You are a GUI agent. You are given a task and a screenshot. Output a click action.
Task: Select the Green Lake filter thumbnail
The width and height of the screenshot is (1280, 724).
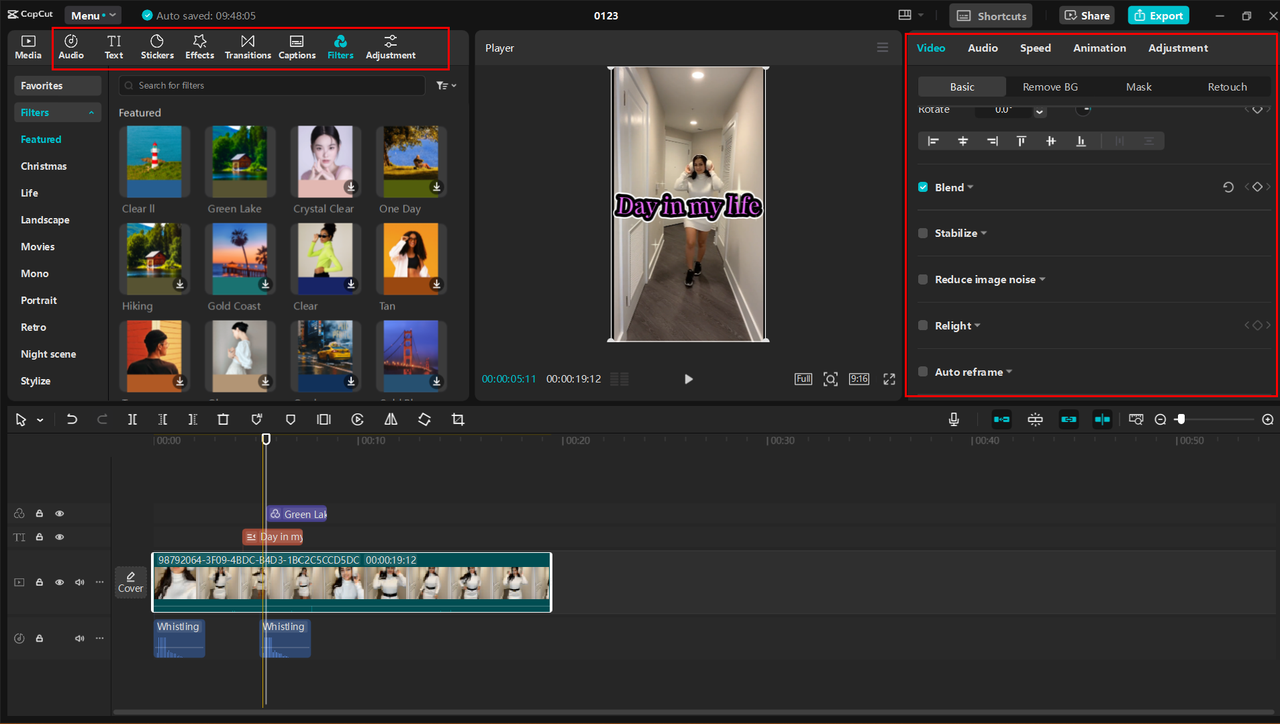point(239,161)
